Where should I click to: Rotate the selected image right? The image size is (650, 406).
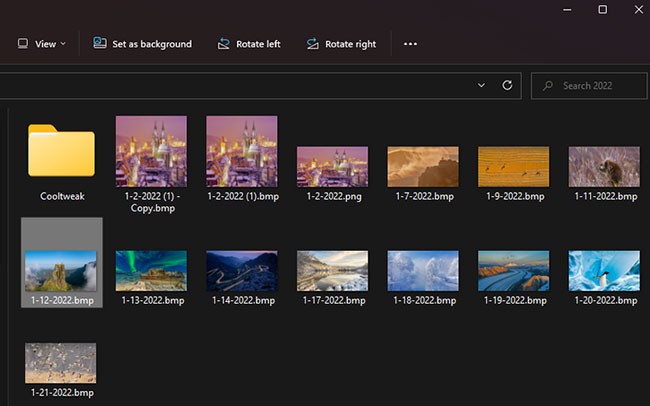point(341,44)
